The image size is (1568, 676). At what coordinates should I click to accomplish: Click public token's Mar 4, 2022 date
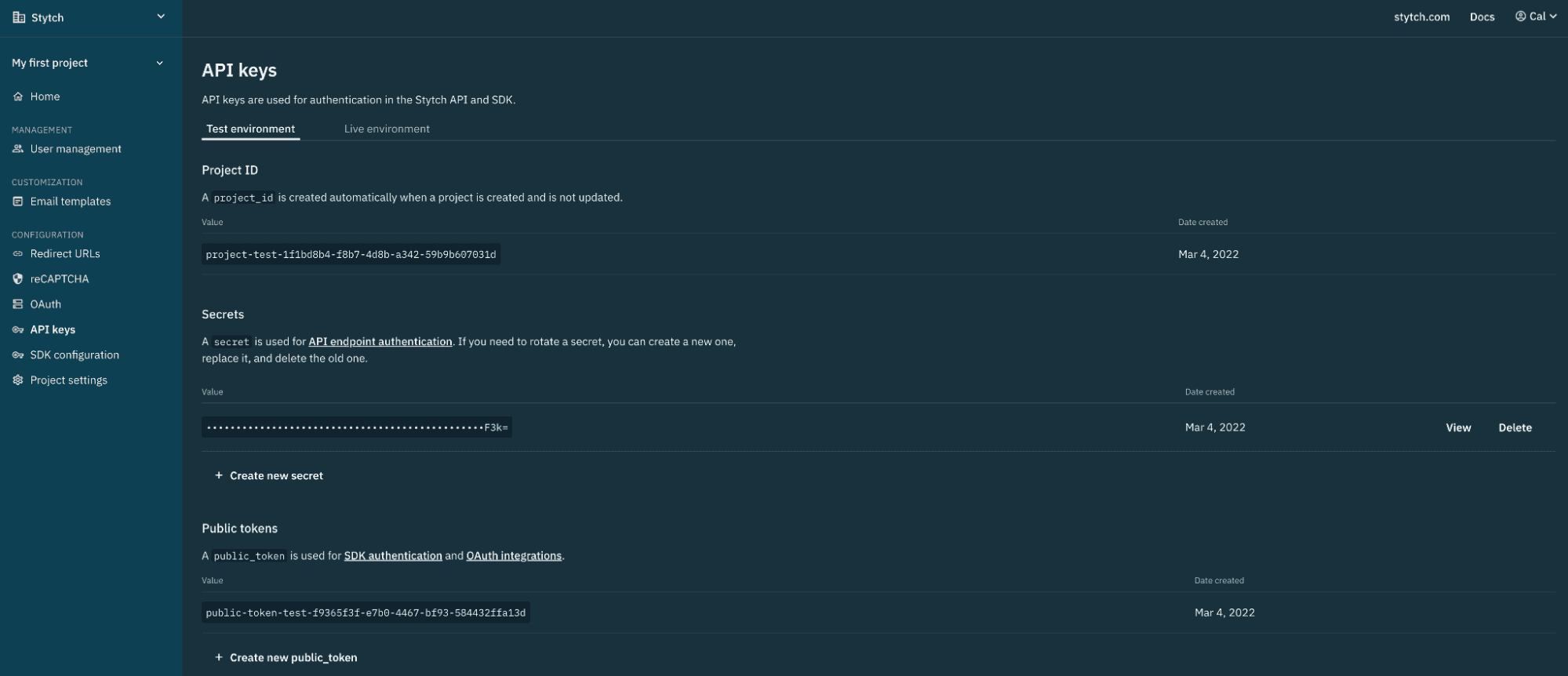(1224, 612)
